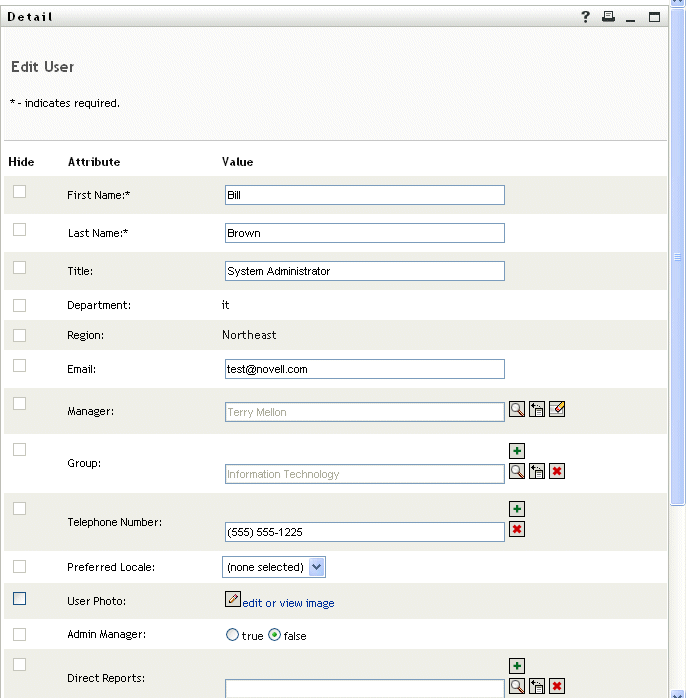Remove the Information Technology group entry

click(x=557, y=471)
